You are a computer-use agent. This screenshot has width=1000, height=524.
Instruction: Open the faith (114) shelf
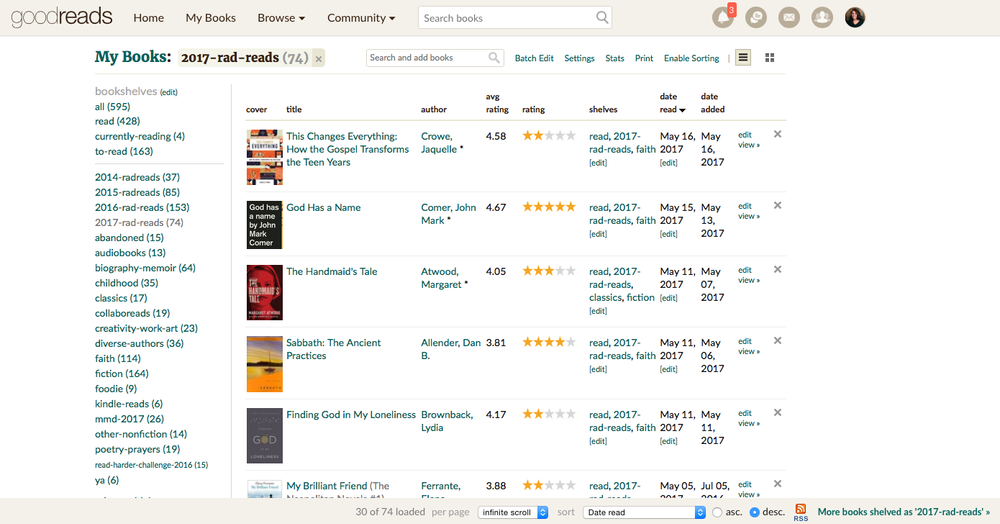pyautogui.click(x=117, y=358)
